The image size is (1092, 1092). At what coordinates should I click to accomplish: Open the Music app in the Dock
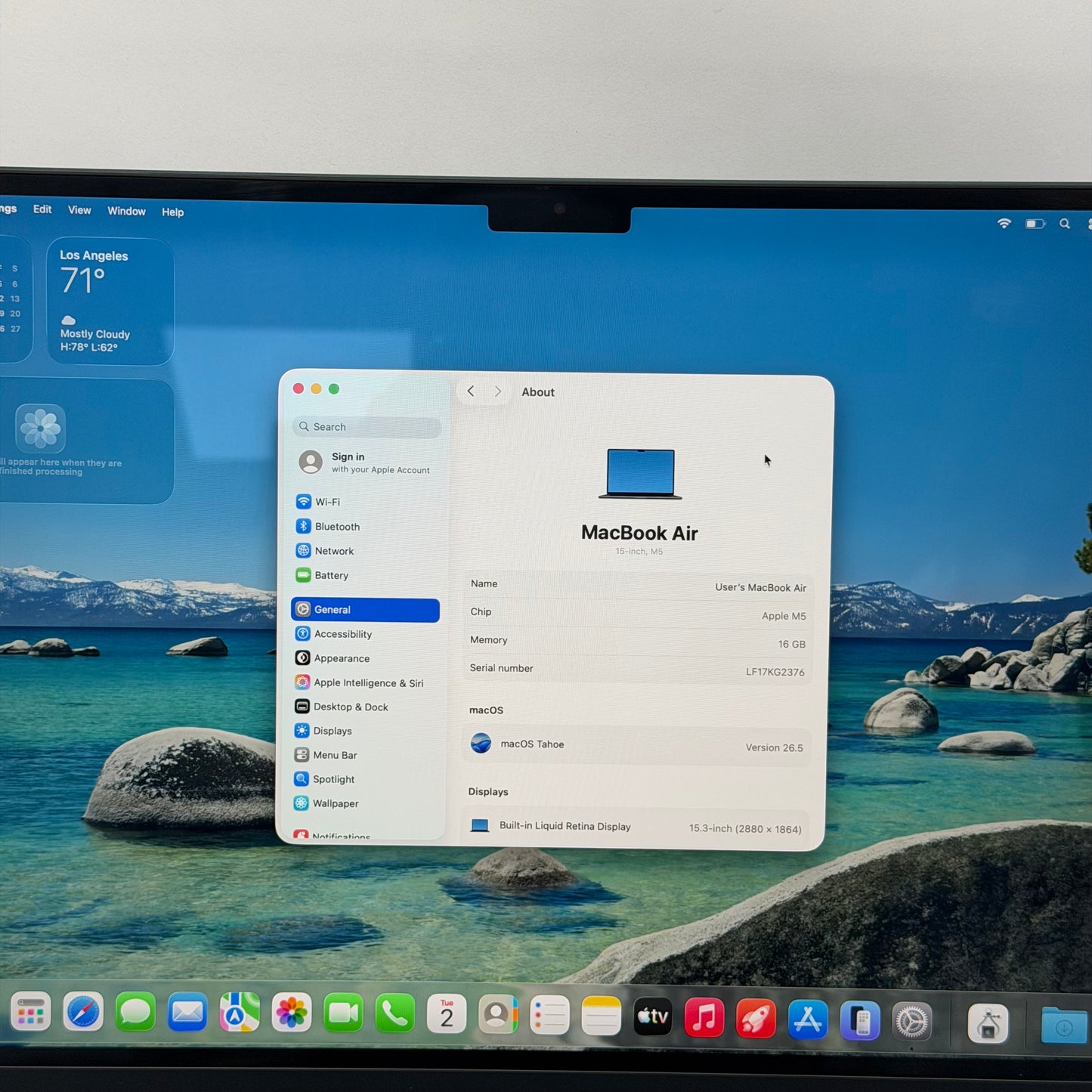click(x=704, y=1017)
